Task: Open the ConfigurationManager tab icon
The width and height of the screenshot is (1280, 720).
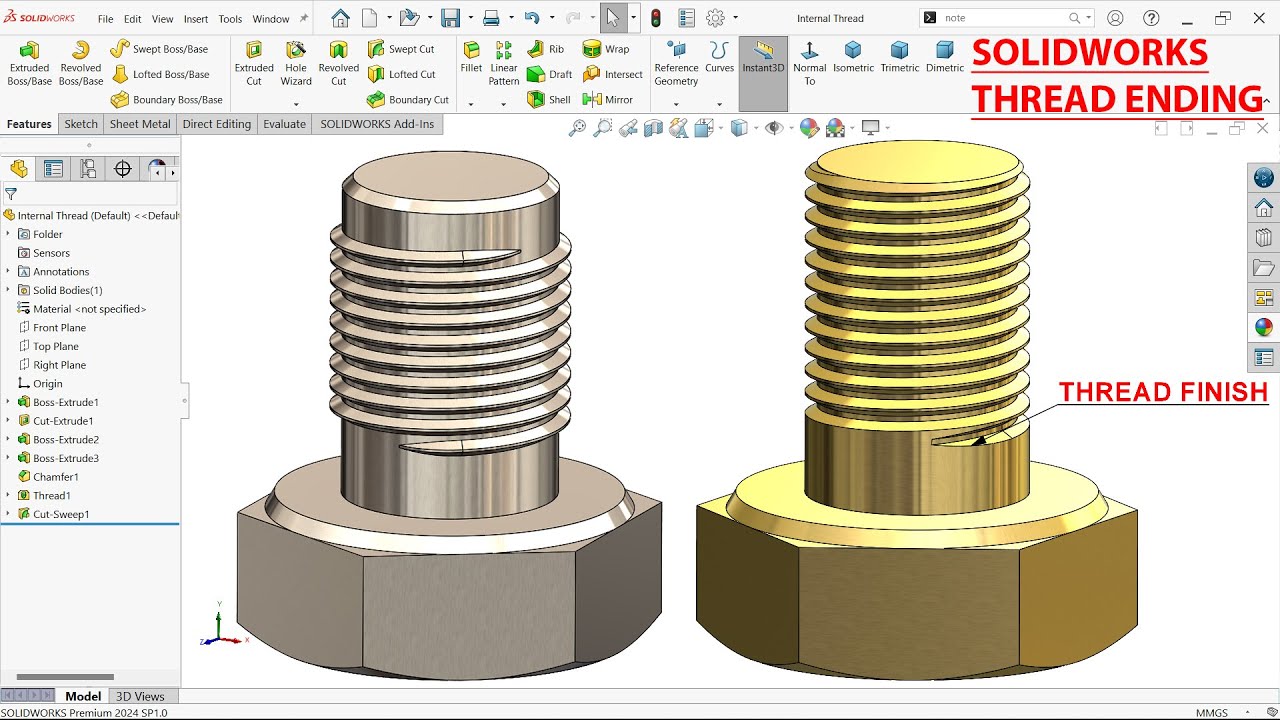Action: point(88,169)
